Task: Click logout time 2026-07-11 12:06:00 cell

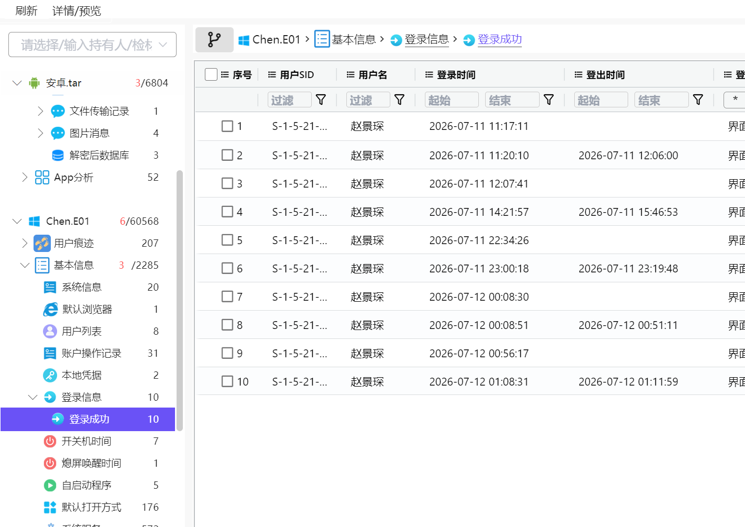Action: click(x=628, y=155)
